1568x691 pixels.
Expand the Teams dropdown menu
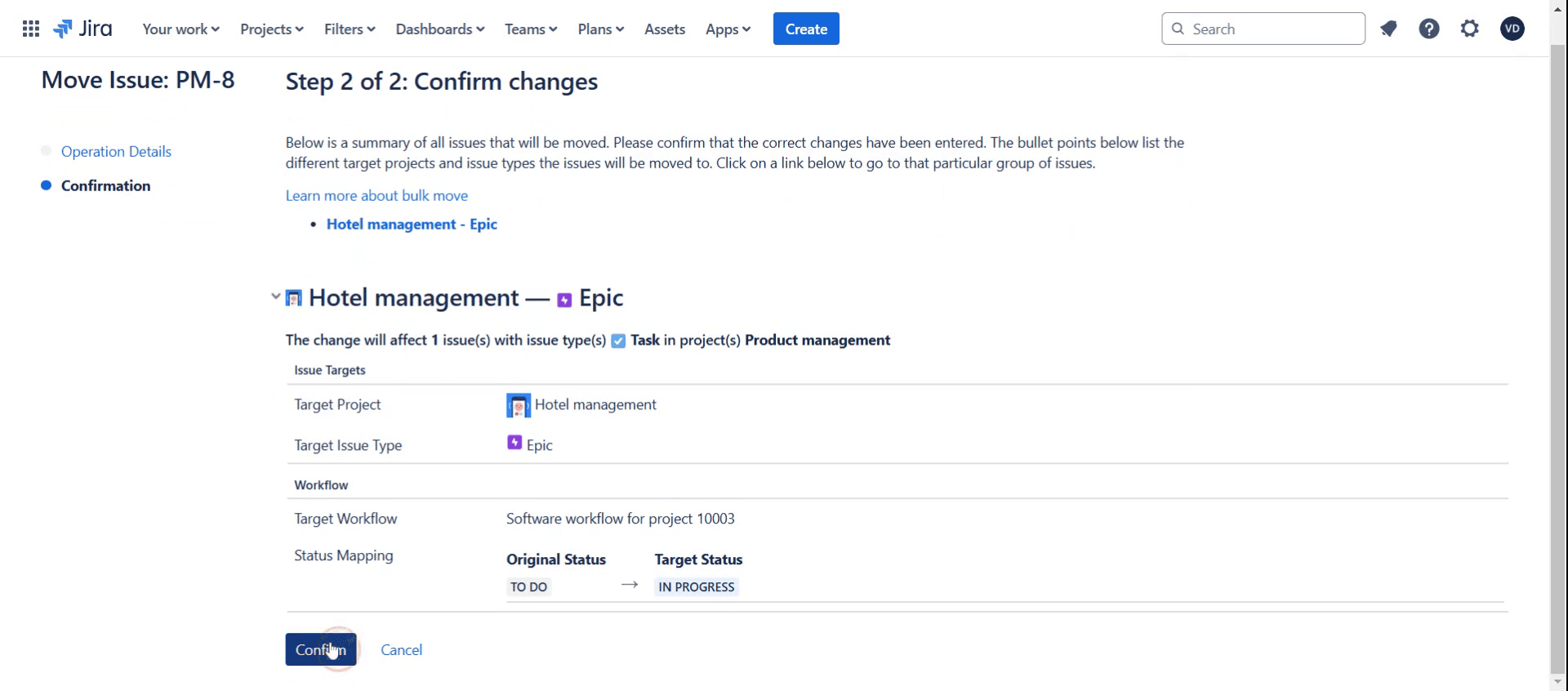tap(531, 29)
